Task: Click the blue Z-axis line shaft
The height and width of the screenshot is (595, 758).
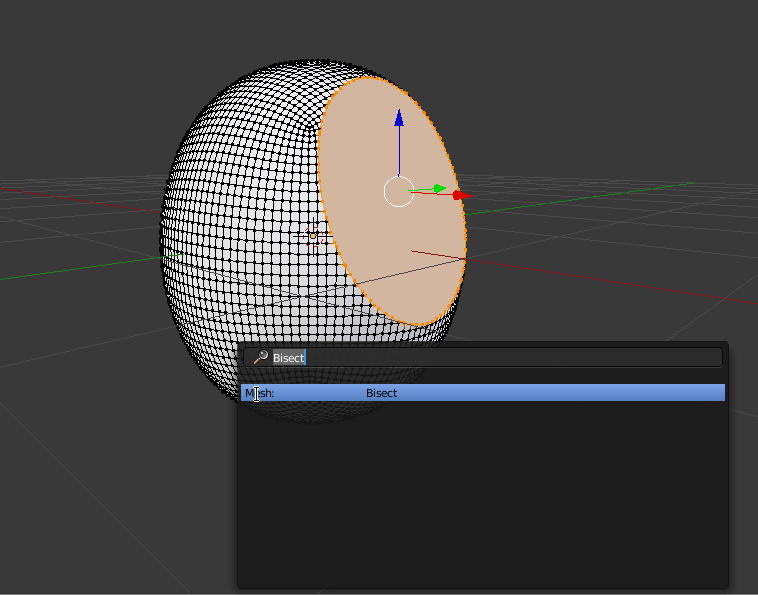Action: 399,150
